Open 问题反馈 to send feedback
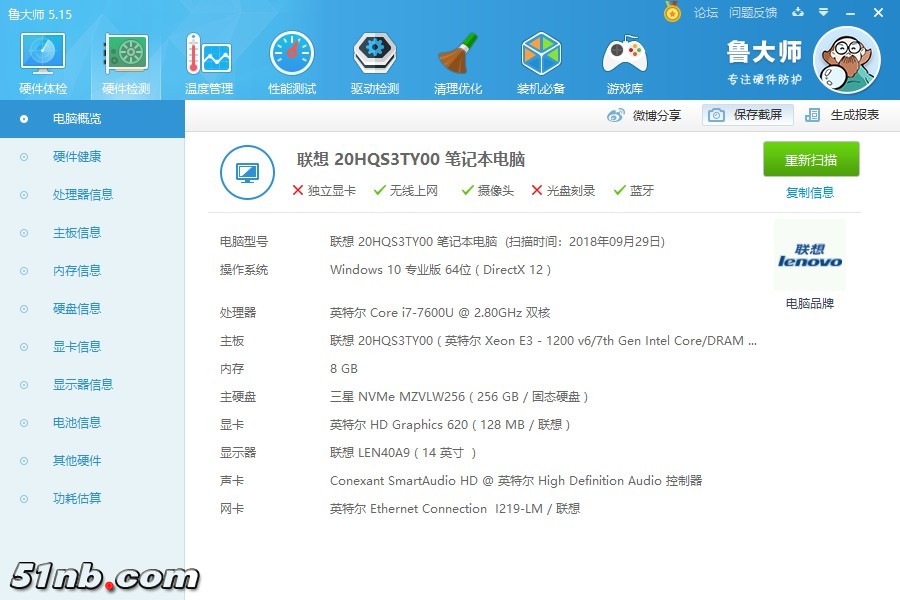This screenshot has height=600, width=900. click(751, 13)
